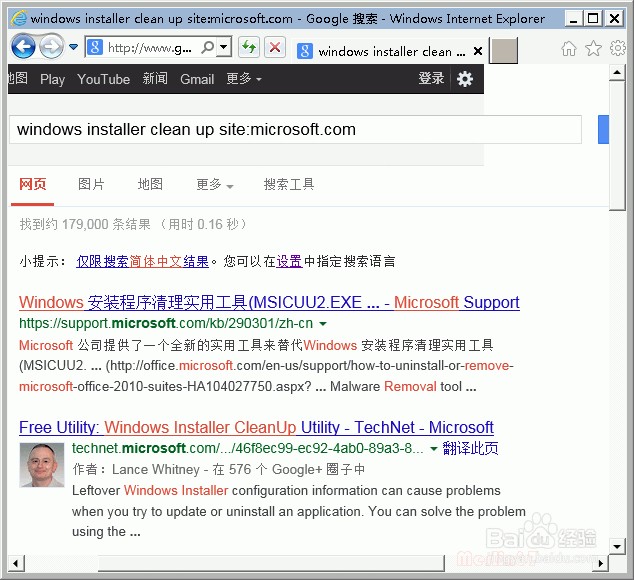Viewport: 634px width, 580px height.
Task: Click the Forward navigation arrow
Action: coord(51,47)
